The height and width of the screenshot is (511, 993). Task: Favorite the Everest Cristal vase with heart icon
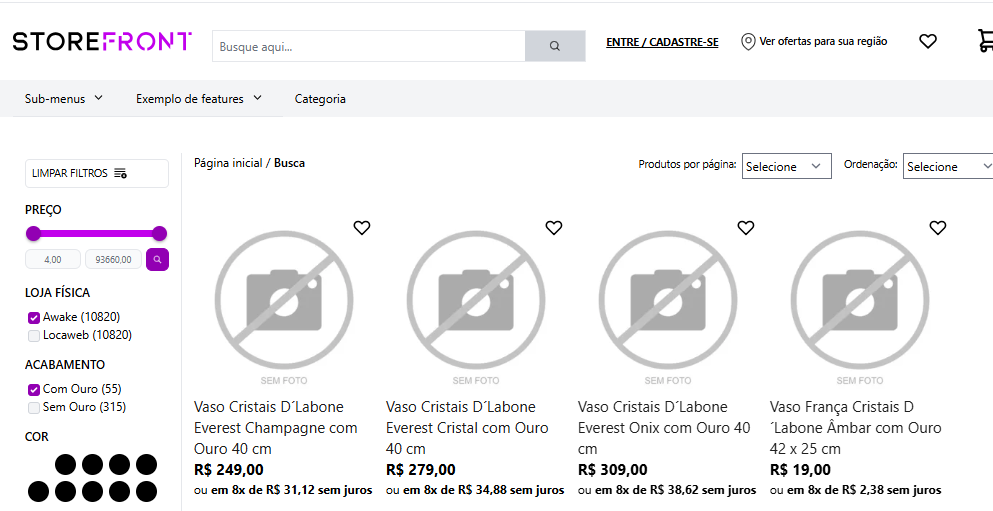(553, 227)
